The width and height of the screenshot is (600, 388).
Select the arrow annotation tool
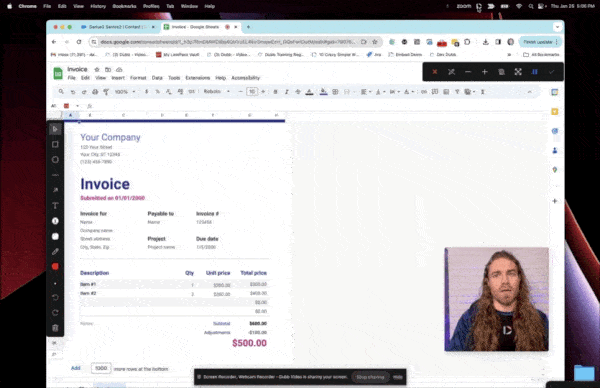coord(55,190)
